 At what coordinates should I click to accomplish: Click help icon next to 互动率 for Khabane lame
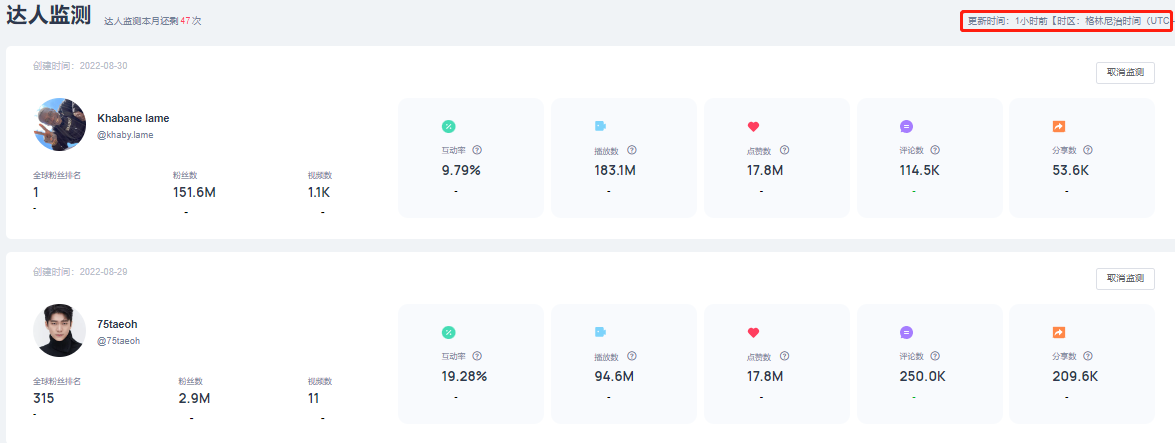478,150
